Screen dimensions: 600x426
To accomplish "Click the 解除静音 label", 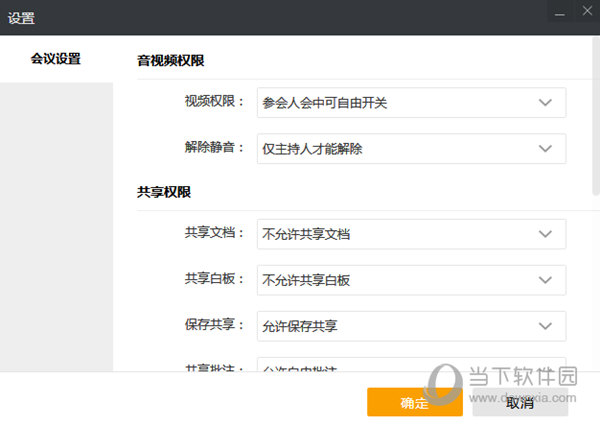I will click(214, 147).
